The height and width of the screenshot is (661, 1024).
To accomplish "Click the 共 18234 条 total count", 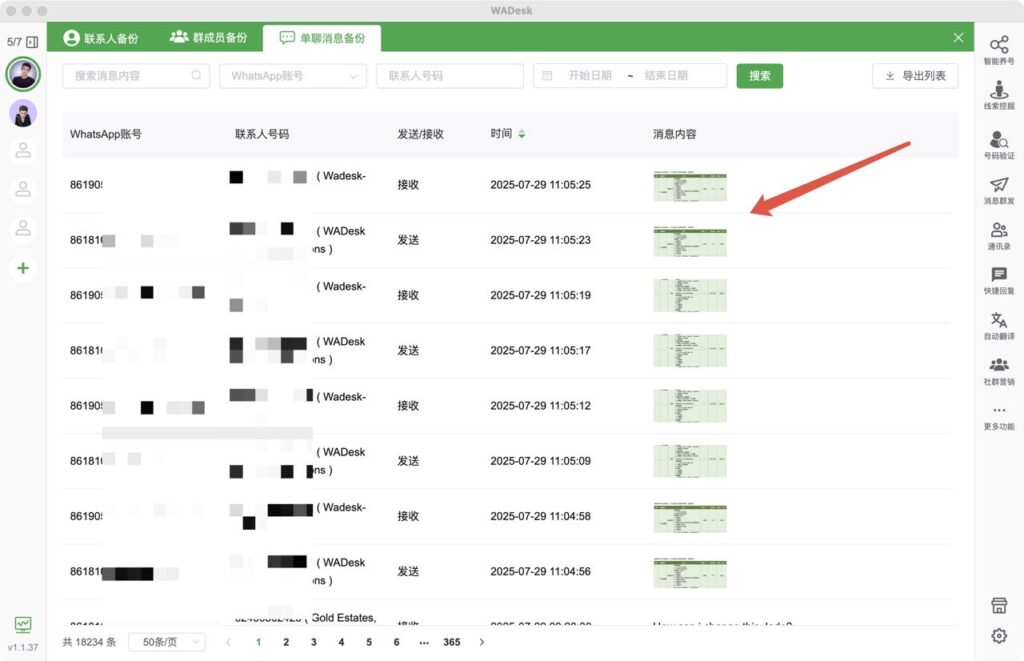I will [x=89, y=642].
